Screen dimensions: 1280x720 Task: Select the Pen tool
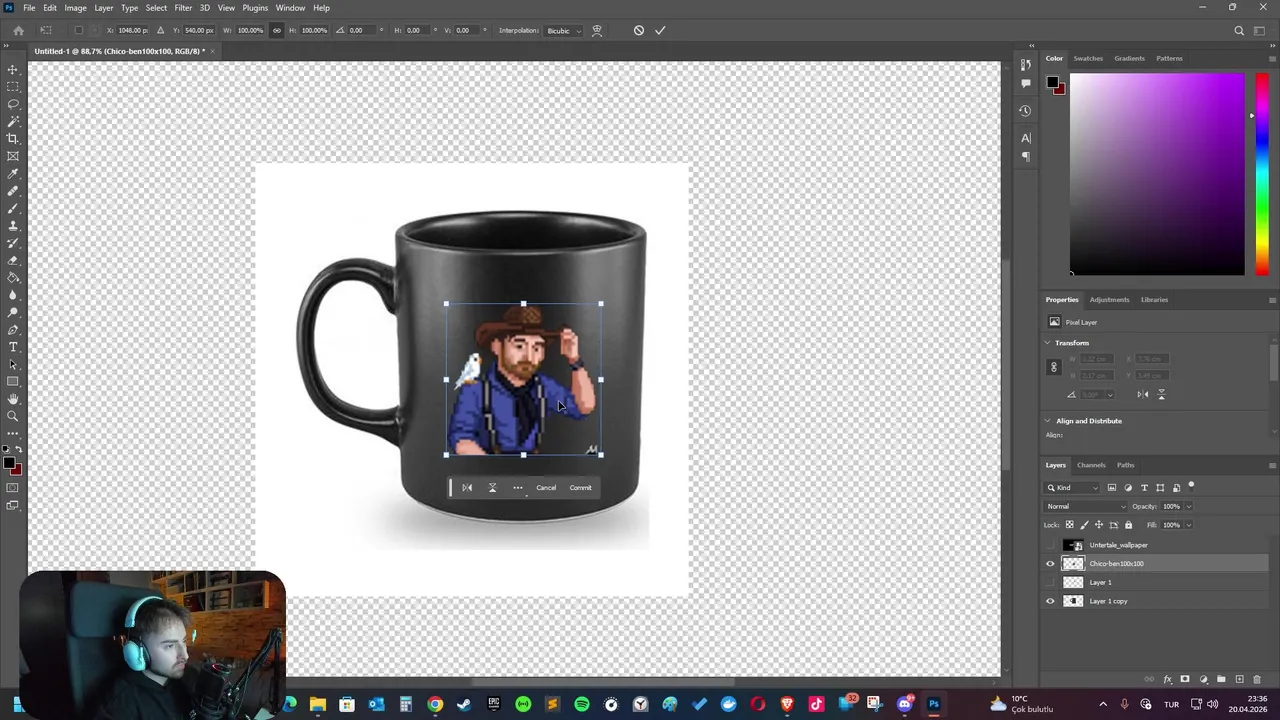click(13, 330)
